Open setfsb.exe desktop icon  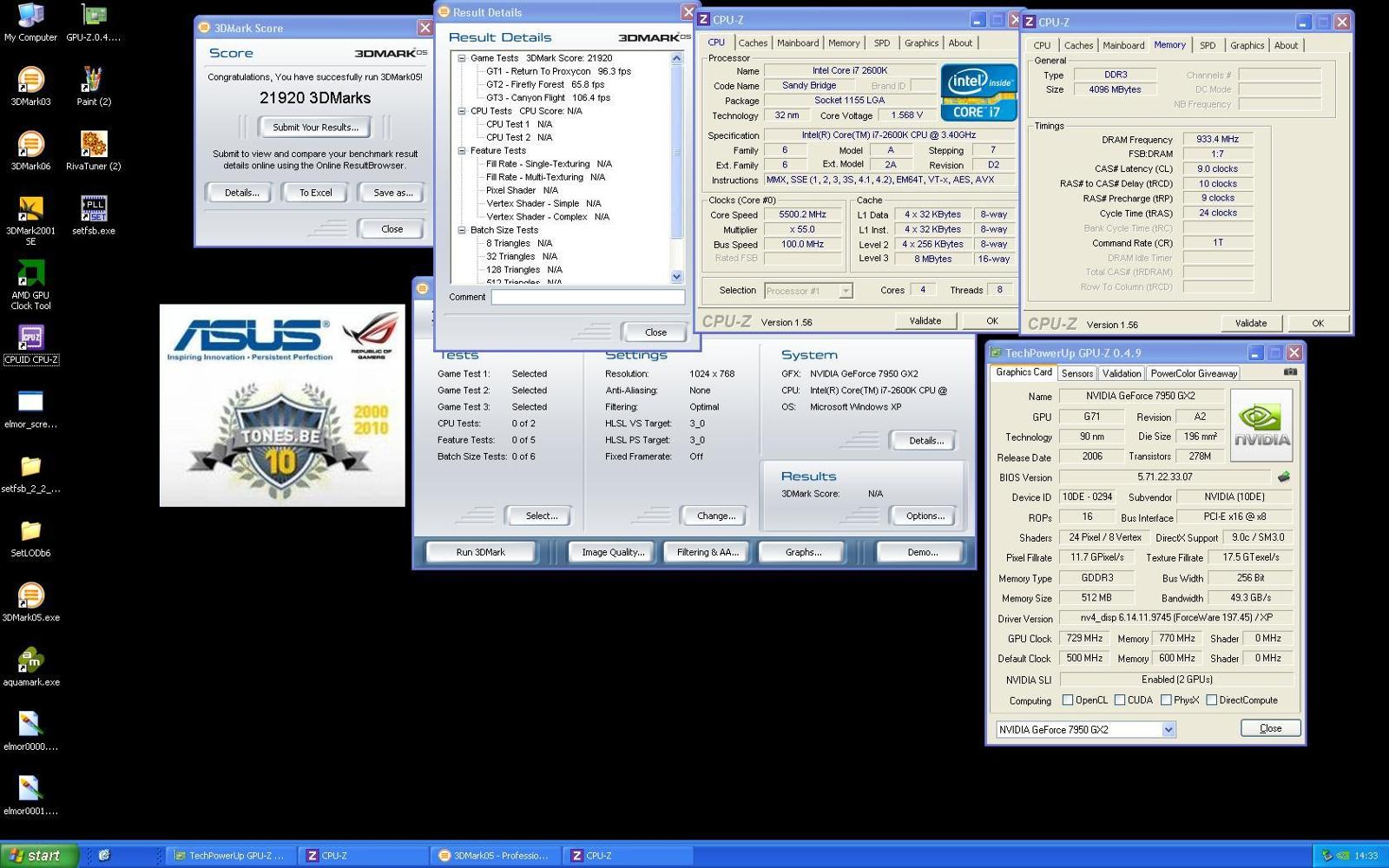pos(93,215)
